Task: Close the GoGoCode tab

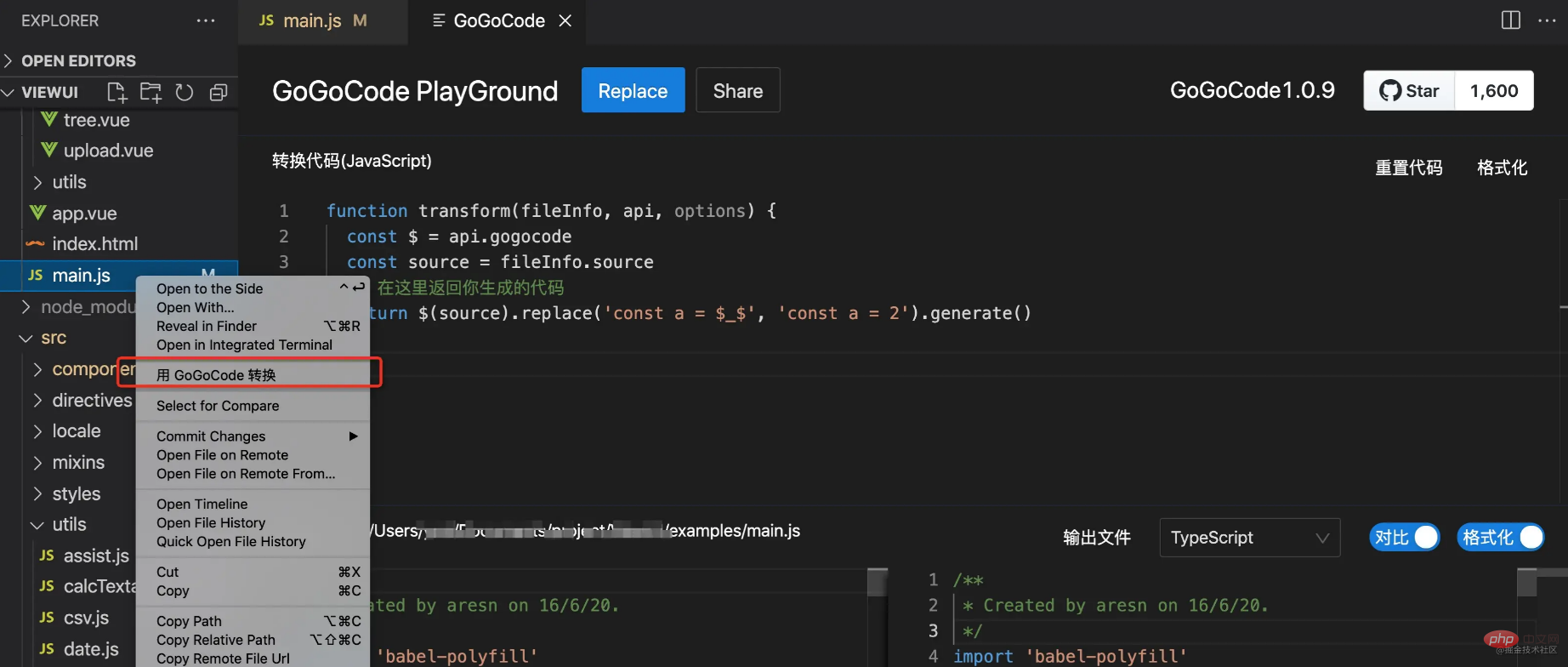Action: coord(565,20)
